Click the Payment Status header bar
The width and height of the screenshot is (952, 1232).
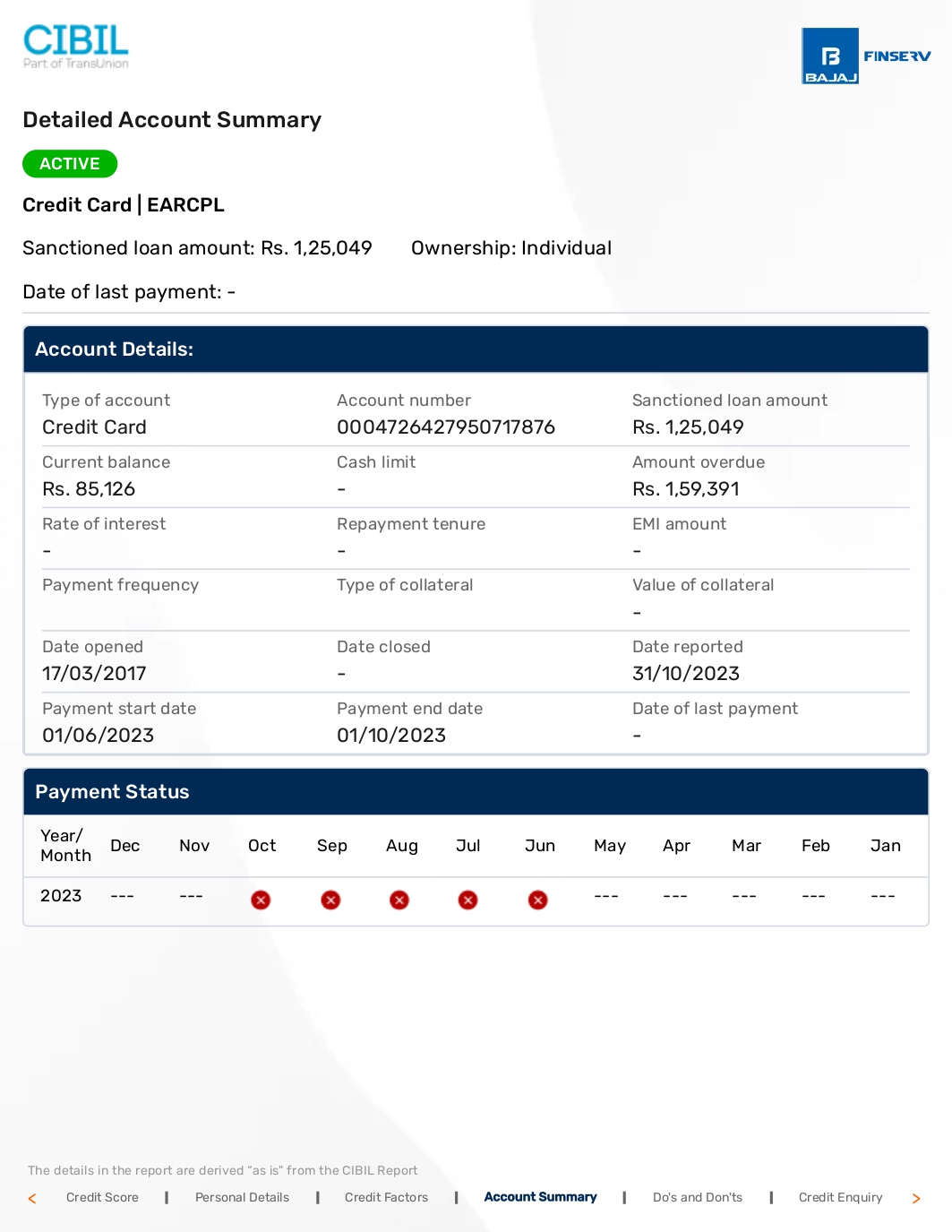476,792
